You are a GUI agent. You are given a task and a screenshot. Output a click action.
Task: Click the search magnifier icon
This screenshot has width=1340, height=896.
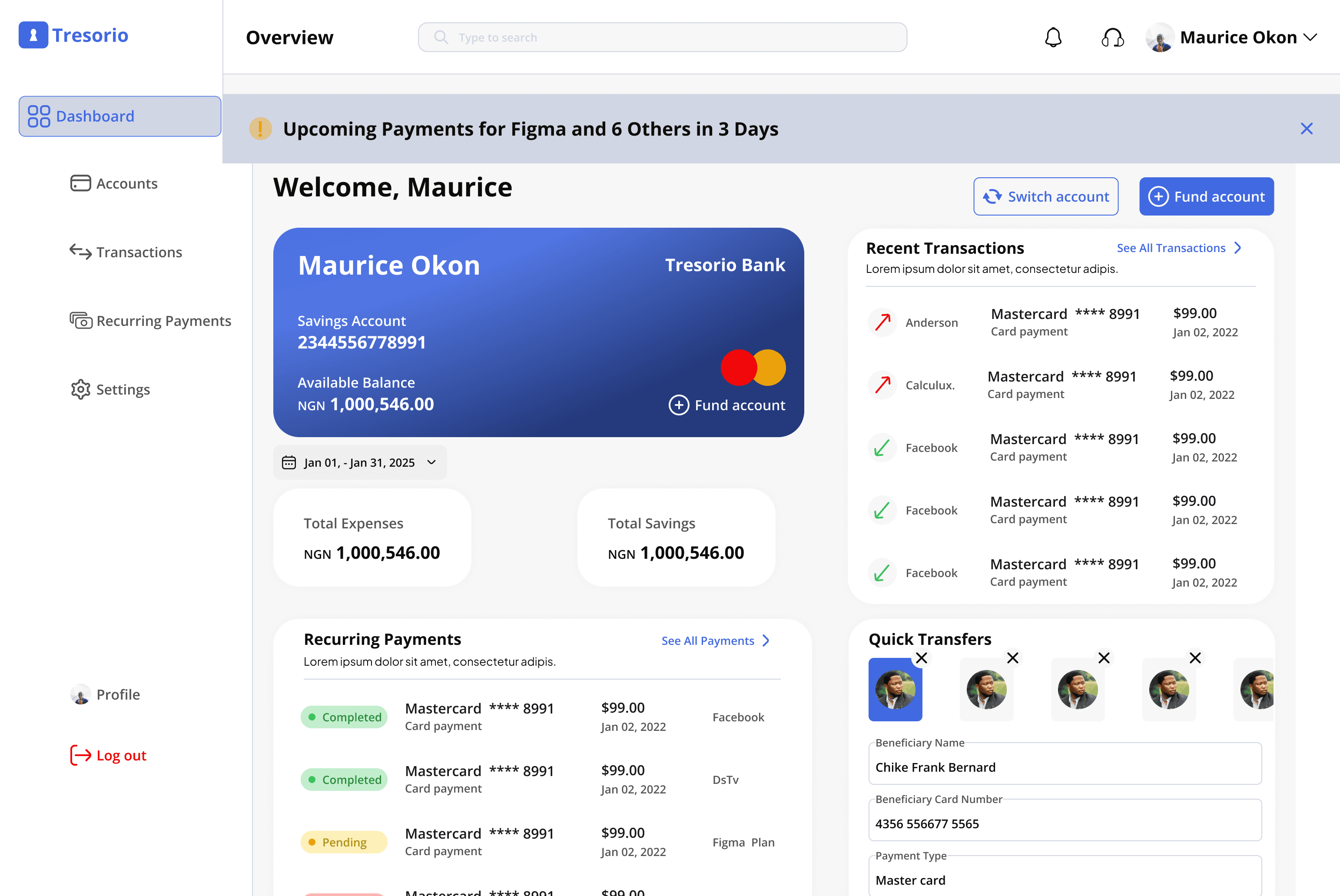441,38
